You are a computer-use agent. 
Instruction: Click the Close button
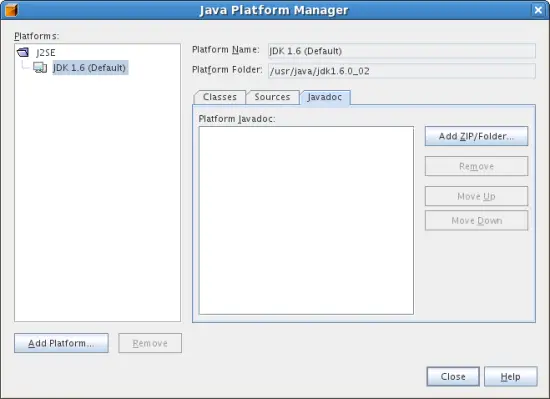tap(453, 377)
